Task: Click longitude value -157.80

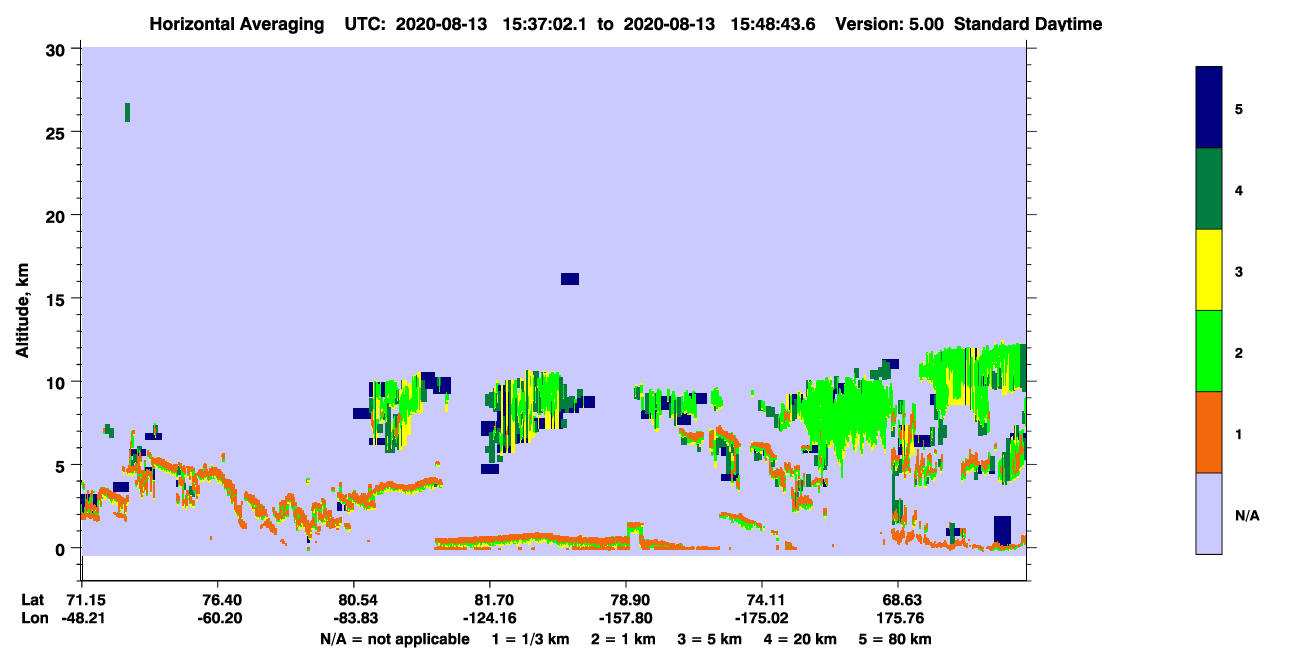Action: tap(626, 618)
